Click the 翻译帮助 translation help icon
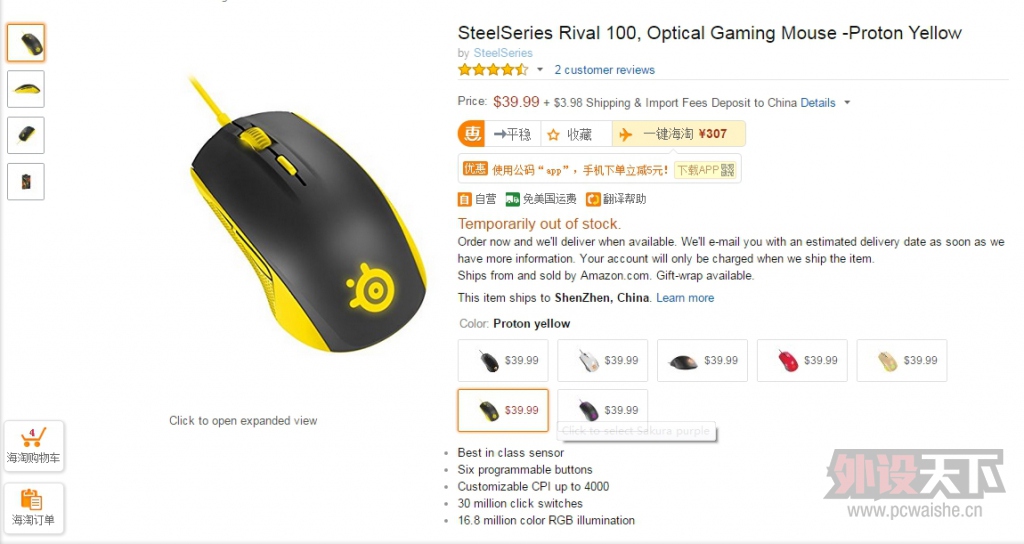 pyautogui.click(x=593, y=199)
